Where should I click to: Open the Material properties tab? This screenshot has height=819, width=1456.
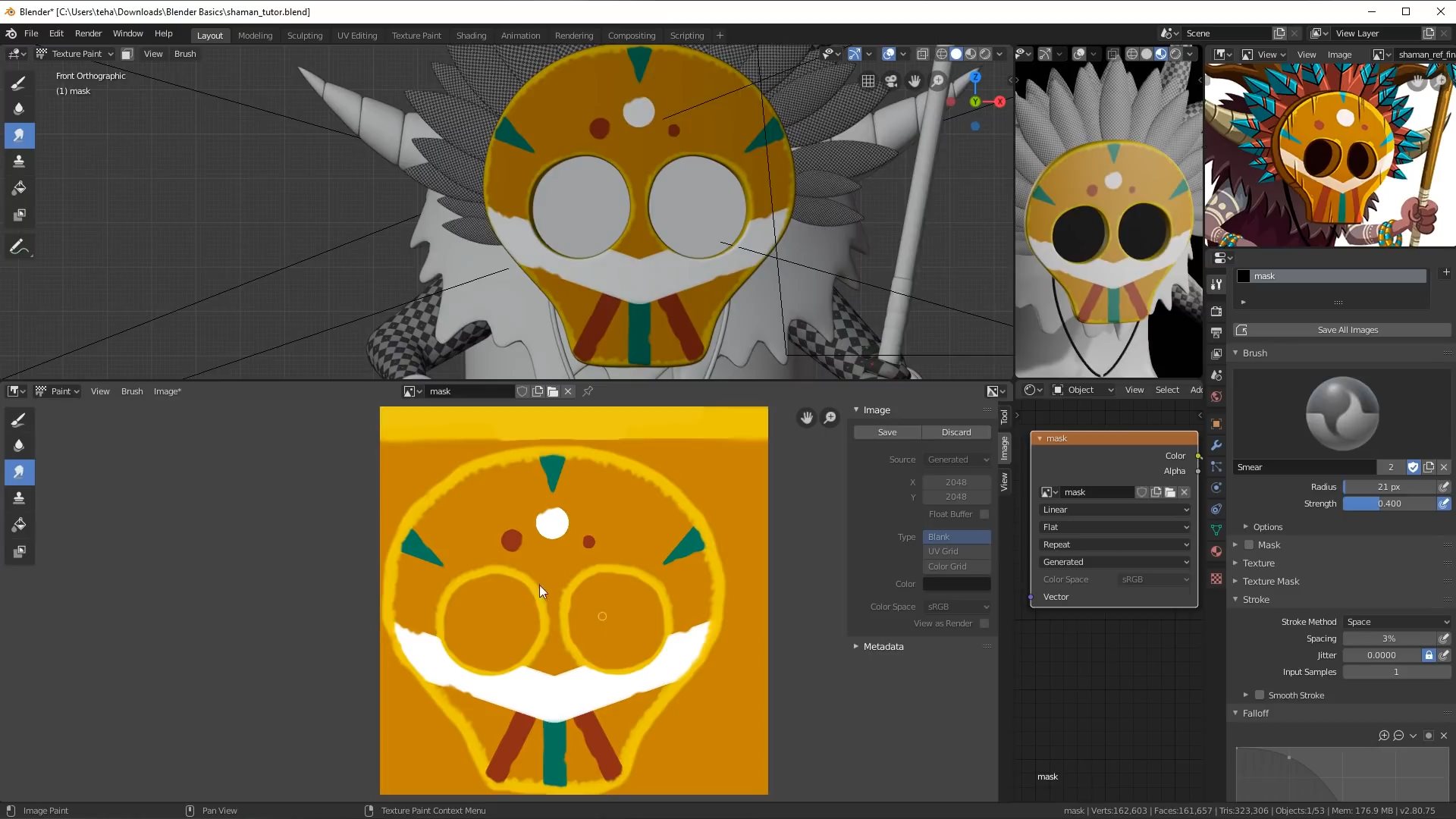tap(1216, 551)
